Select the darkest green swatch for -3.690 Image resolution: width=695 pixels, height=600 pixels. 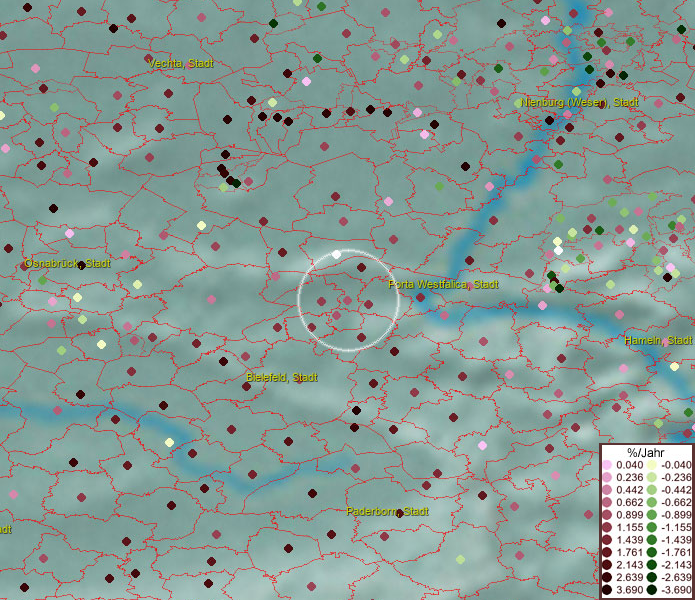point(652,590)
